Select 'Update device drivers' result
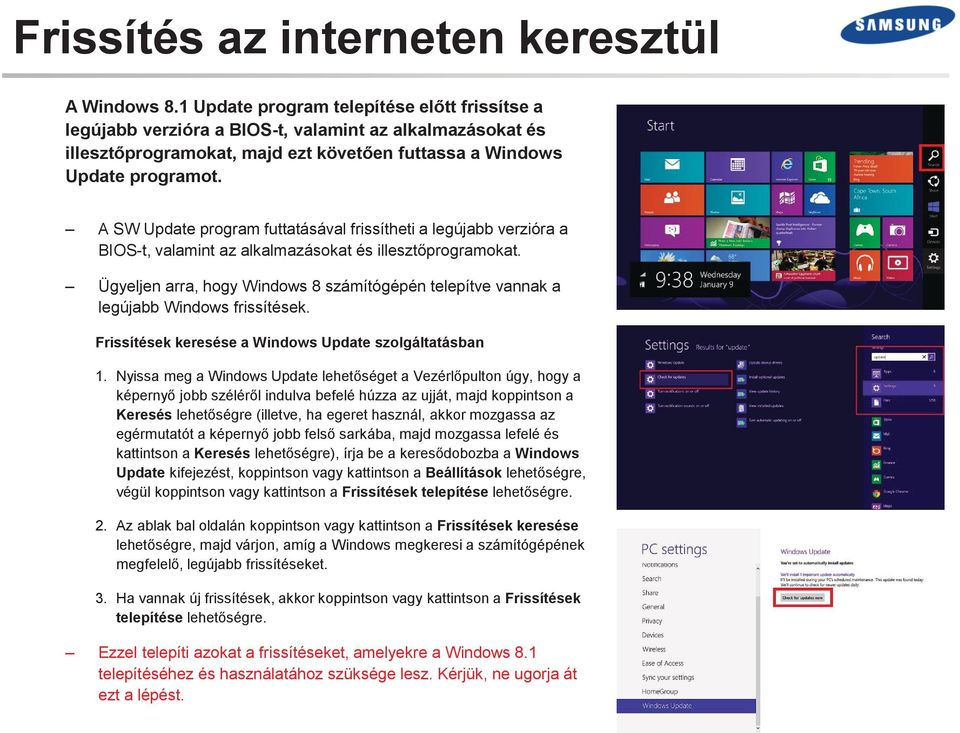The image size is (960, 733). (760, 364)
